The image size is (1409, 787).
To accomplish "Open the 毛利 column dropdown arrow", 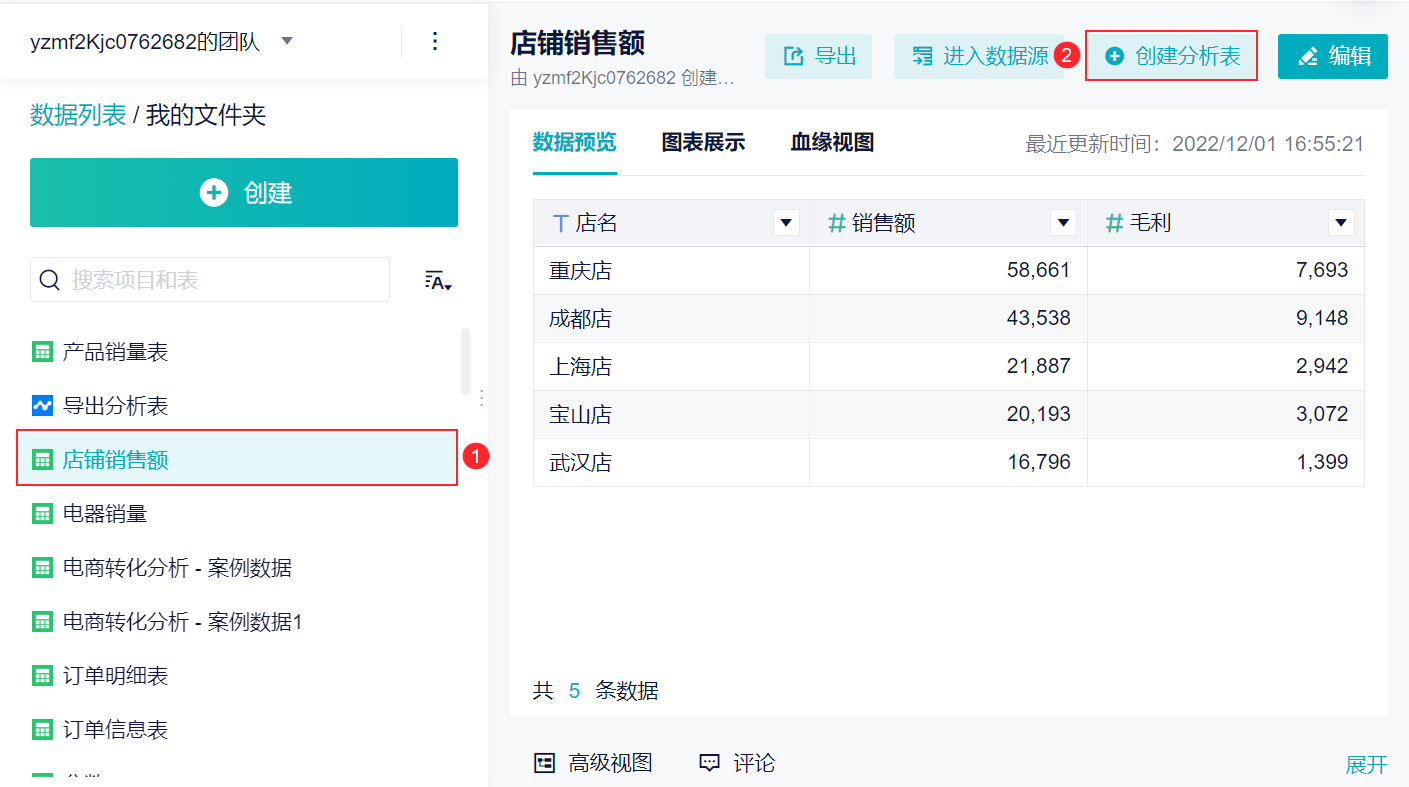I will point(1341,223).
